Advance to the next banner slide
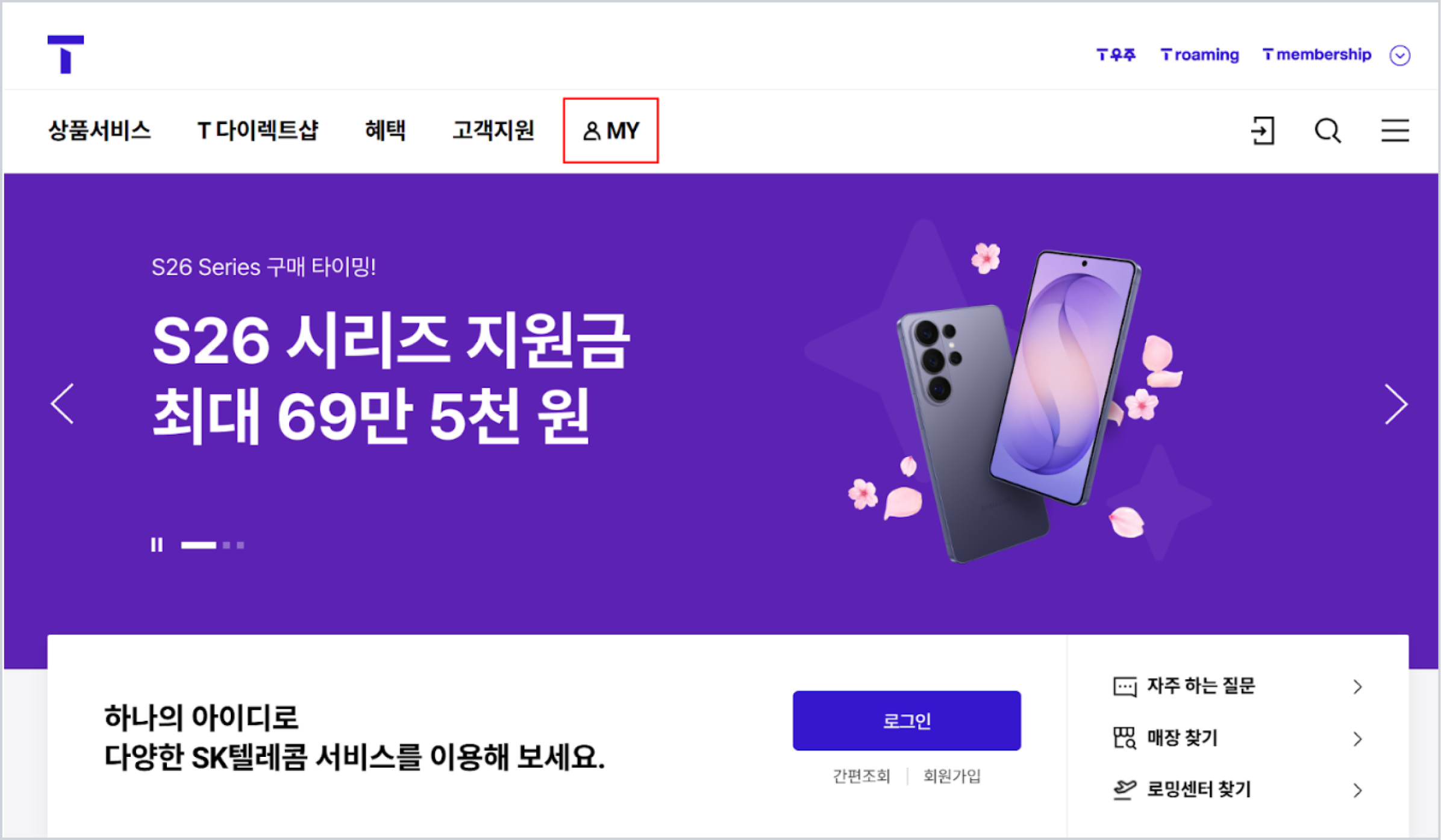 1395,404
